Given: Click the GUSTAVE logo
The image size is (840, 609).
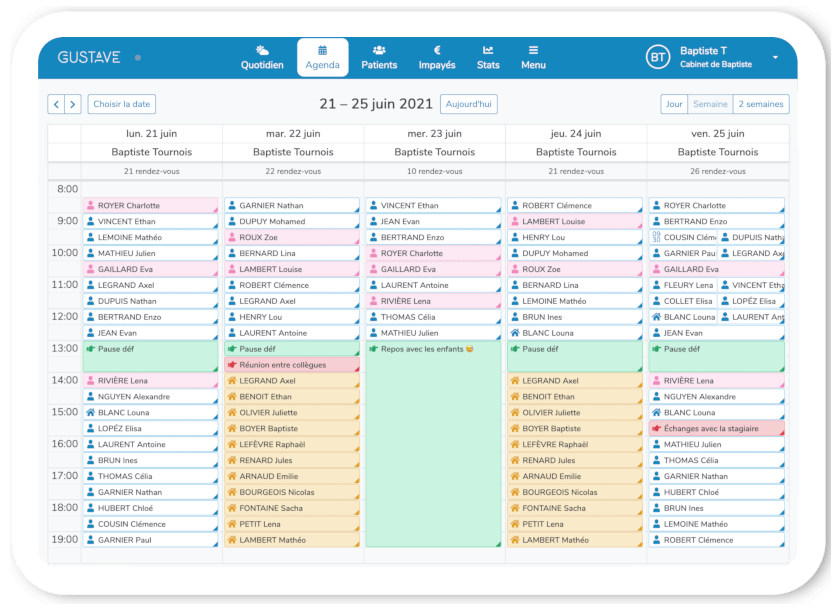Looking at the screenshot, I should click(88, 57).
